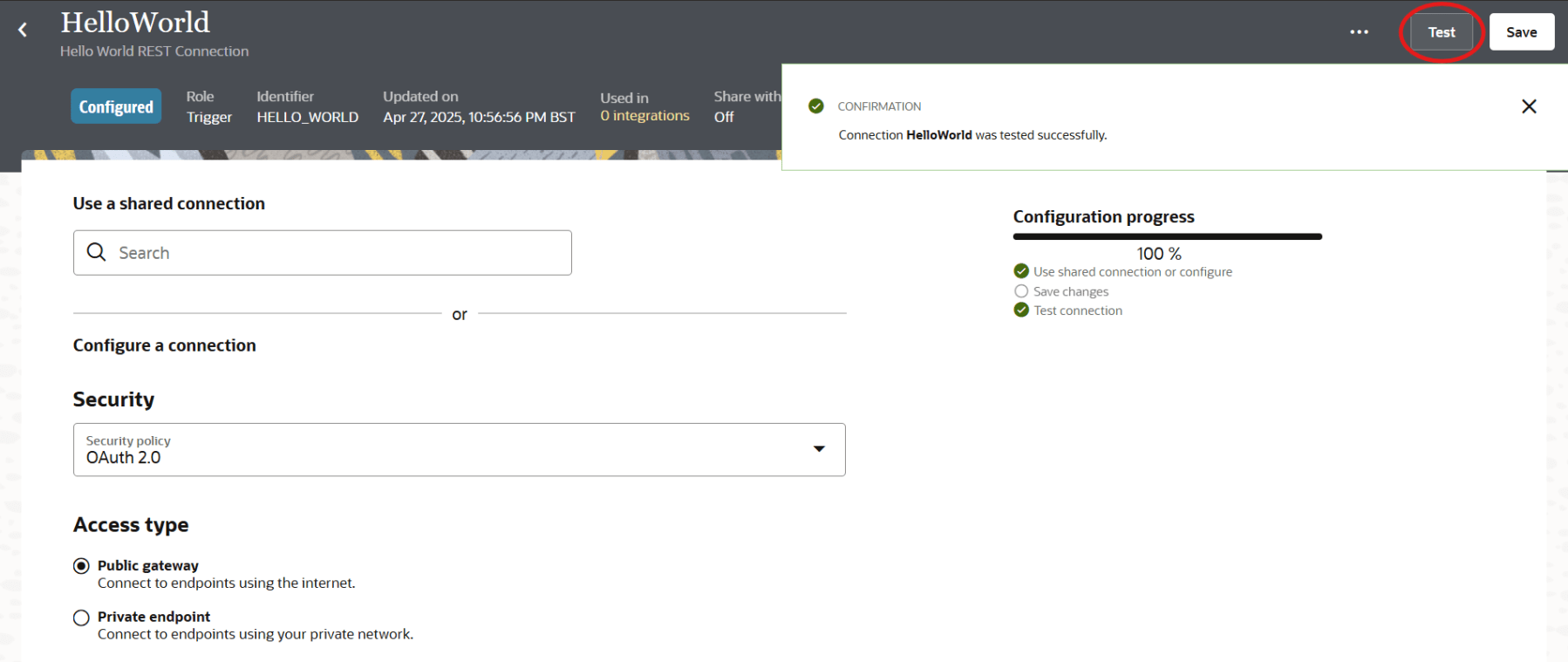Click the 'Use shared connection' green check
The width and height of the screenshot is (1568, 662).
point(1021,271)
